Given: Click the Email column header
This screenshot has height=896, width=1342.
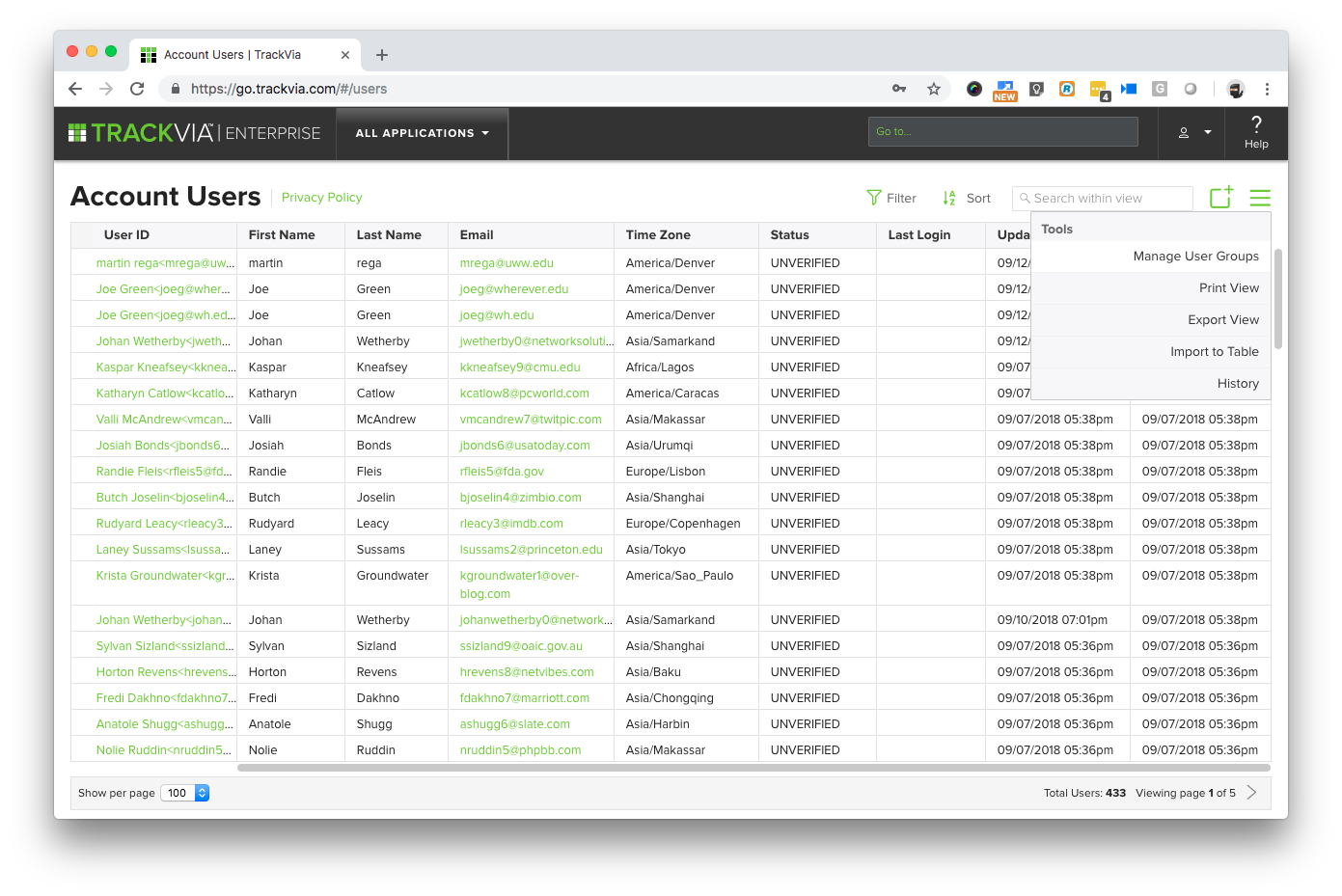Looking at the screenshot, I should (477, 235).
